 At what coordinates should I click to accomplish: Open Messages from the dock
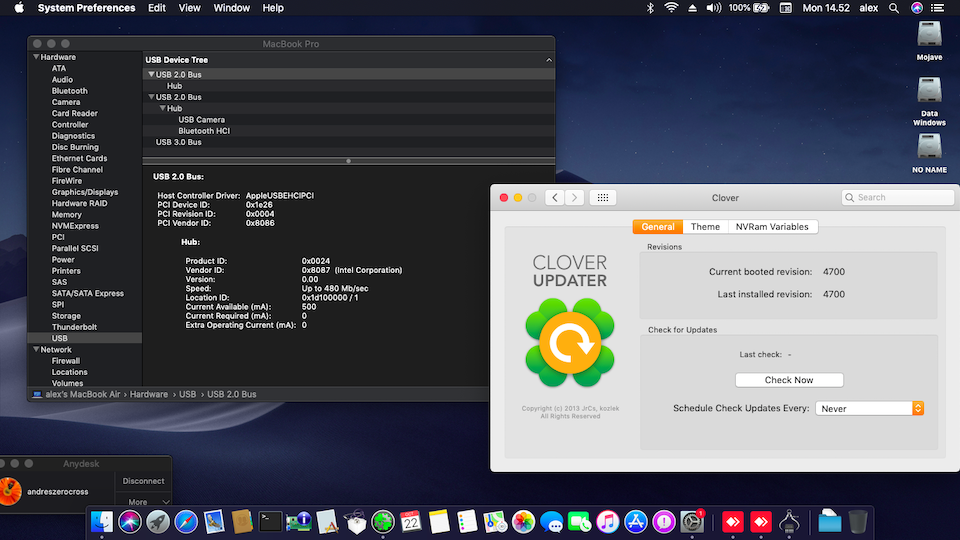click(x=552, y=522)
